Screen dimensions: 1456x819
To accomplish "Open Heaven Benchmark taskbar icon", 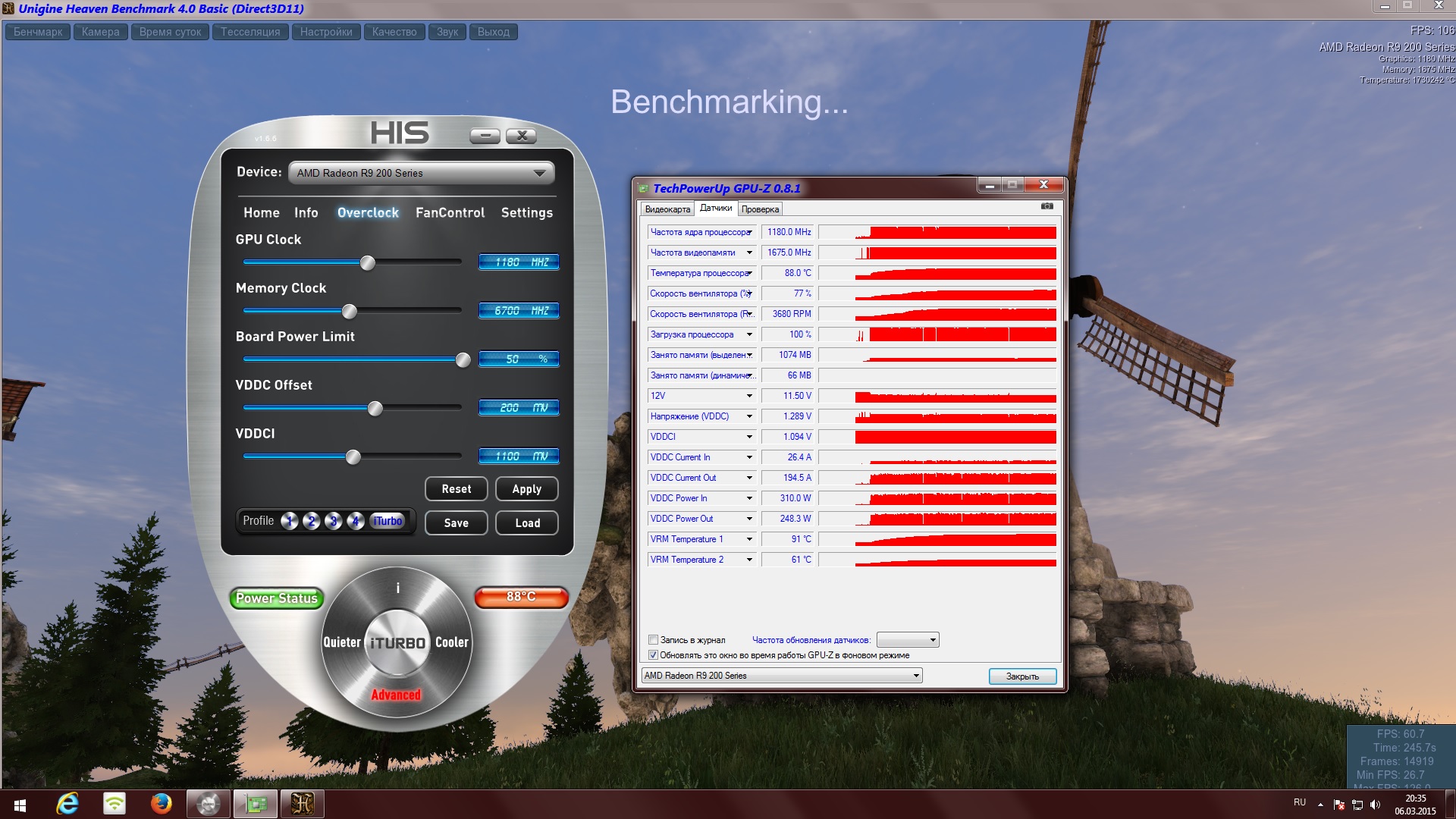I will [x=302, y=804].
